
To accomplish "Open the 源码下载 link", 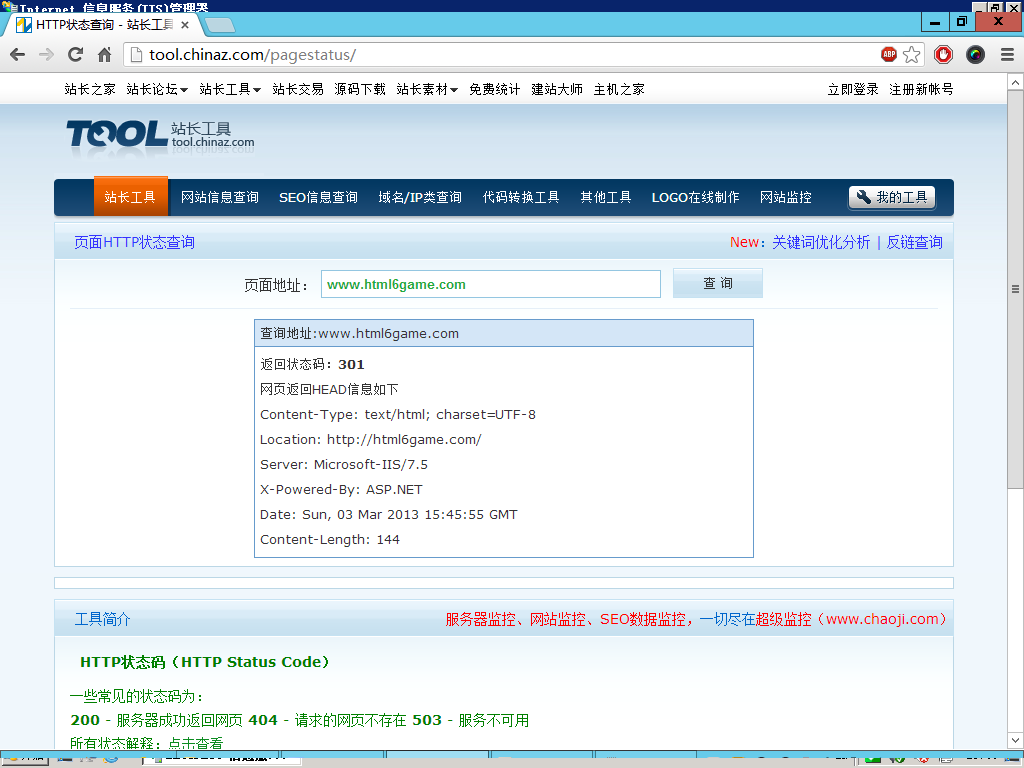I will pos(360,89).
